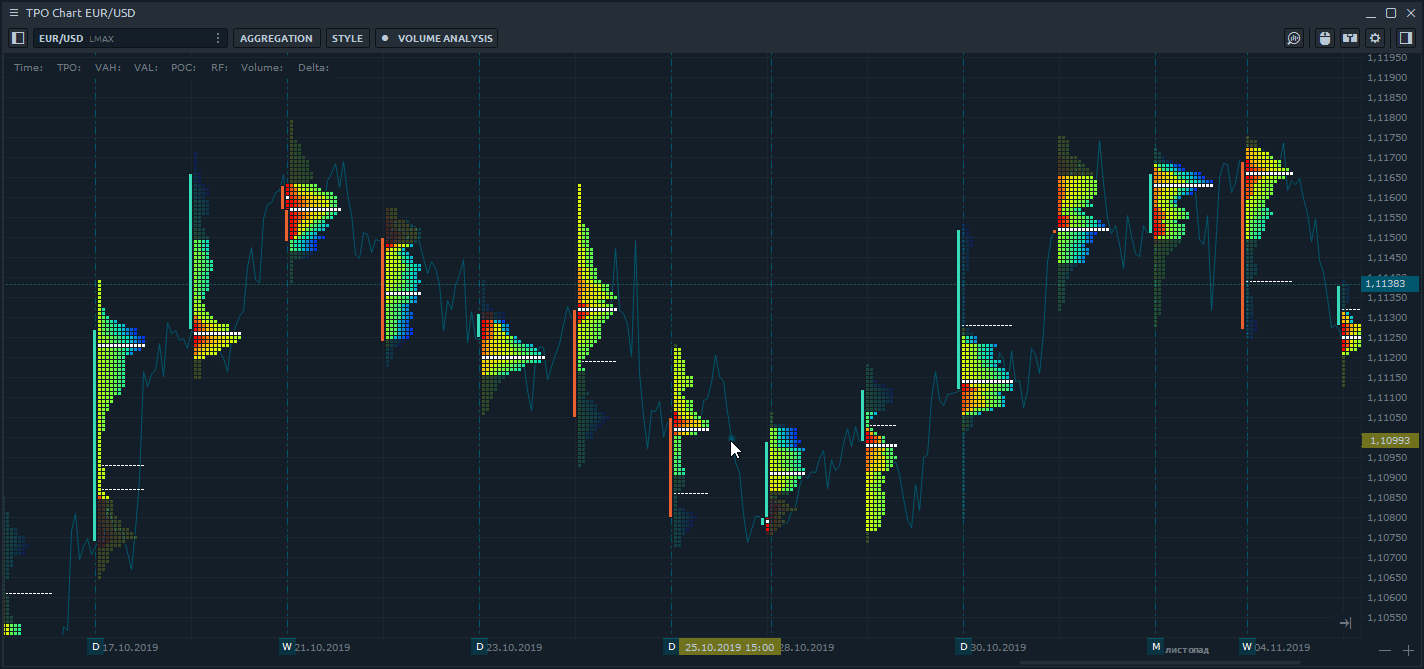
Task: Click the POC: info label
Action: coord(184,68)
